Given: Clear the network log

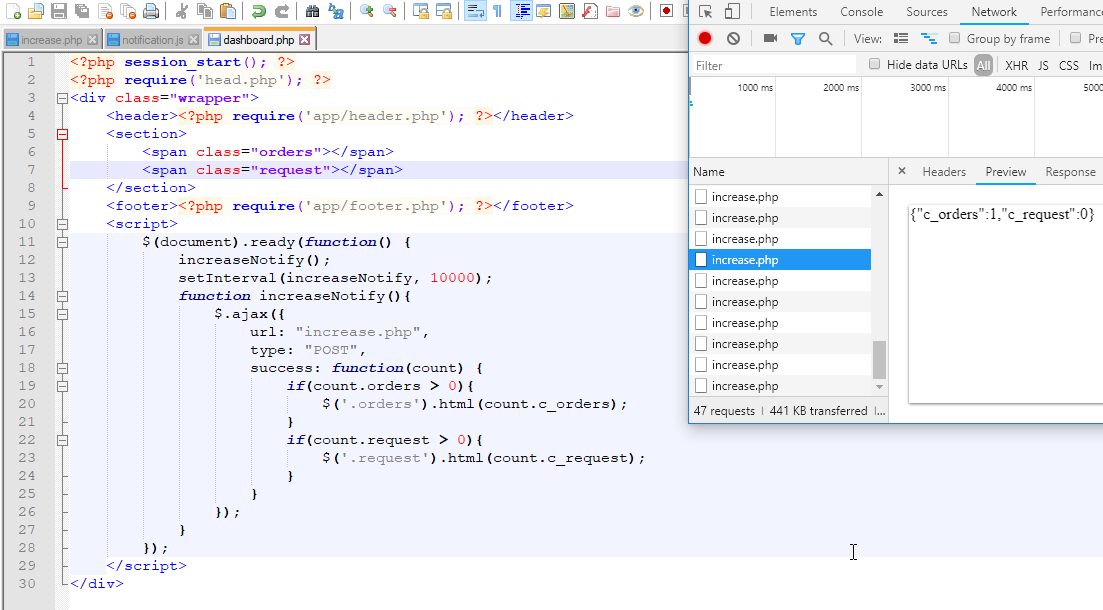Looking at the screenshot, I should [x=733, y=38].
